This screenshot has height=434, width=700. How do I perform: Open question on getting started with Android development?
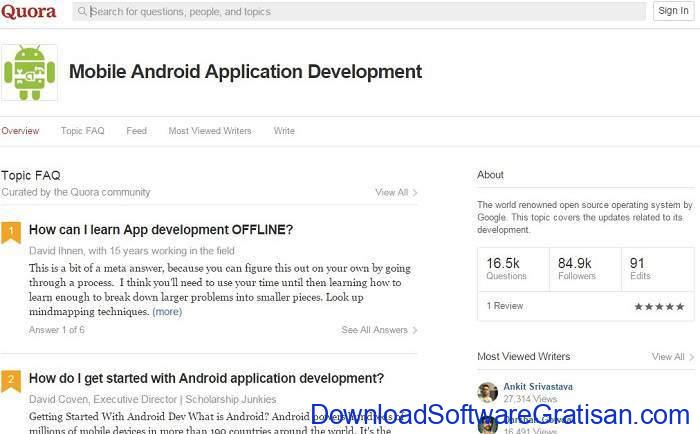(x=206, y=378)
